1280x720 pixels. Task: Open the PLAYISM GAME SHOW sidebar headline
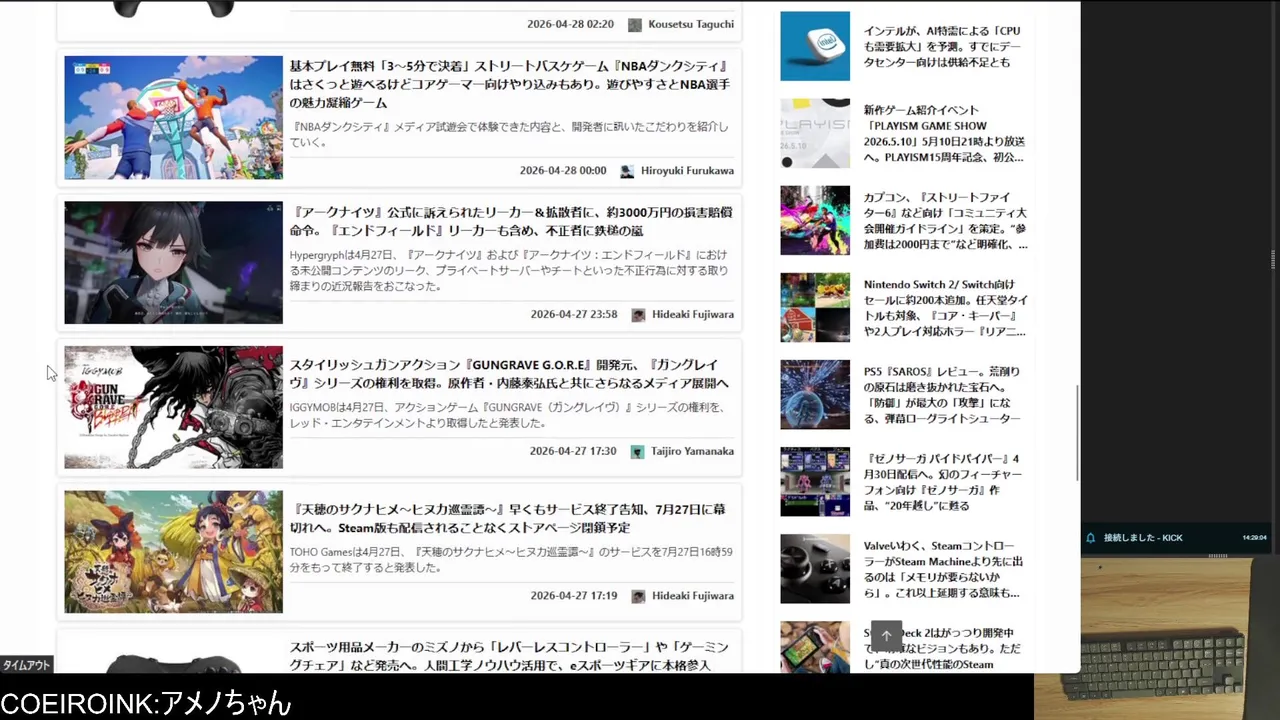coord(945,133)
